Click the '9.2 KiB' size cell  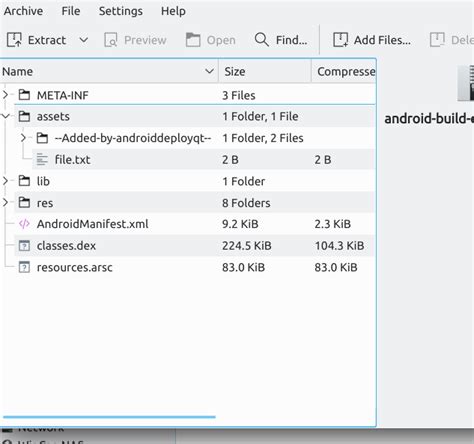coord(240,224)
